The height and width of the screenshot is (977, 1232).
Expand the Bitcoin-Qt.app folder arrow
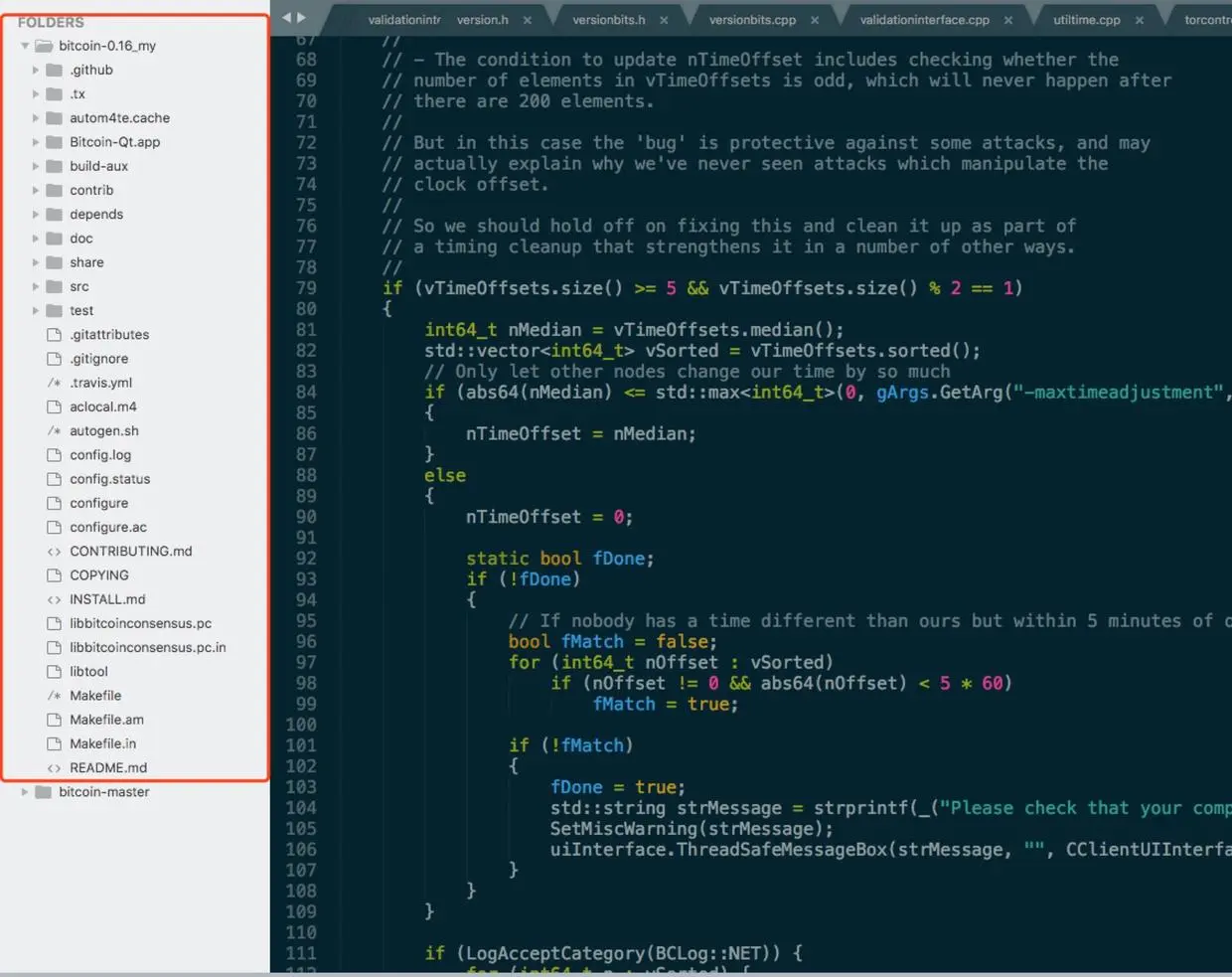coord(36,142)
